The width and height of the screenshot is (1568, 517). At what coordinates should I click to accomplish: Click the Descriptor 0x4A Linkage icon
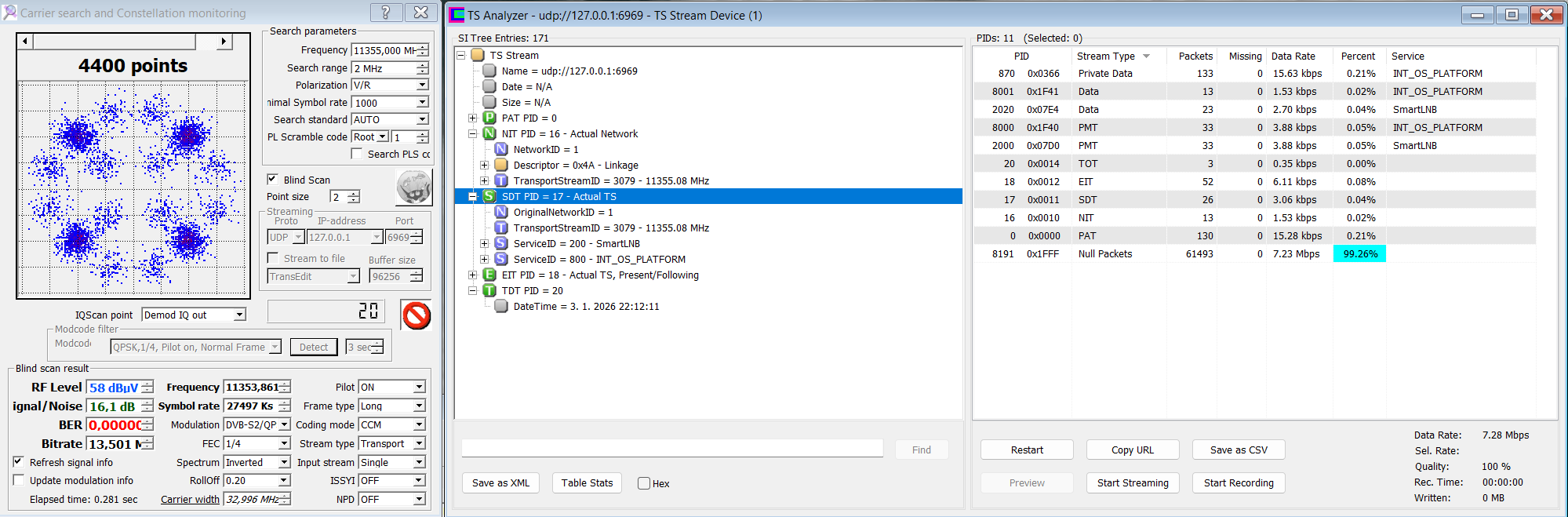tap(501, 166)
